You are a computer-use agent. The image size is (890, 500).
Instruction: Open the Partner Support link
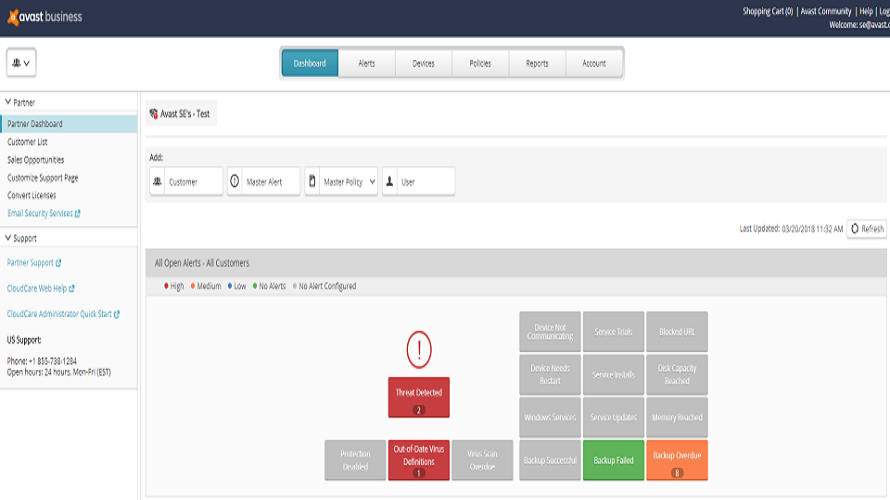click(30, 263)
